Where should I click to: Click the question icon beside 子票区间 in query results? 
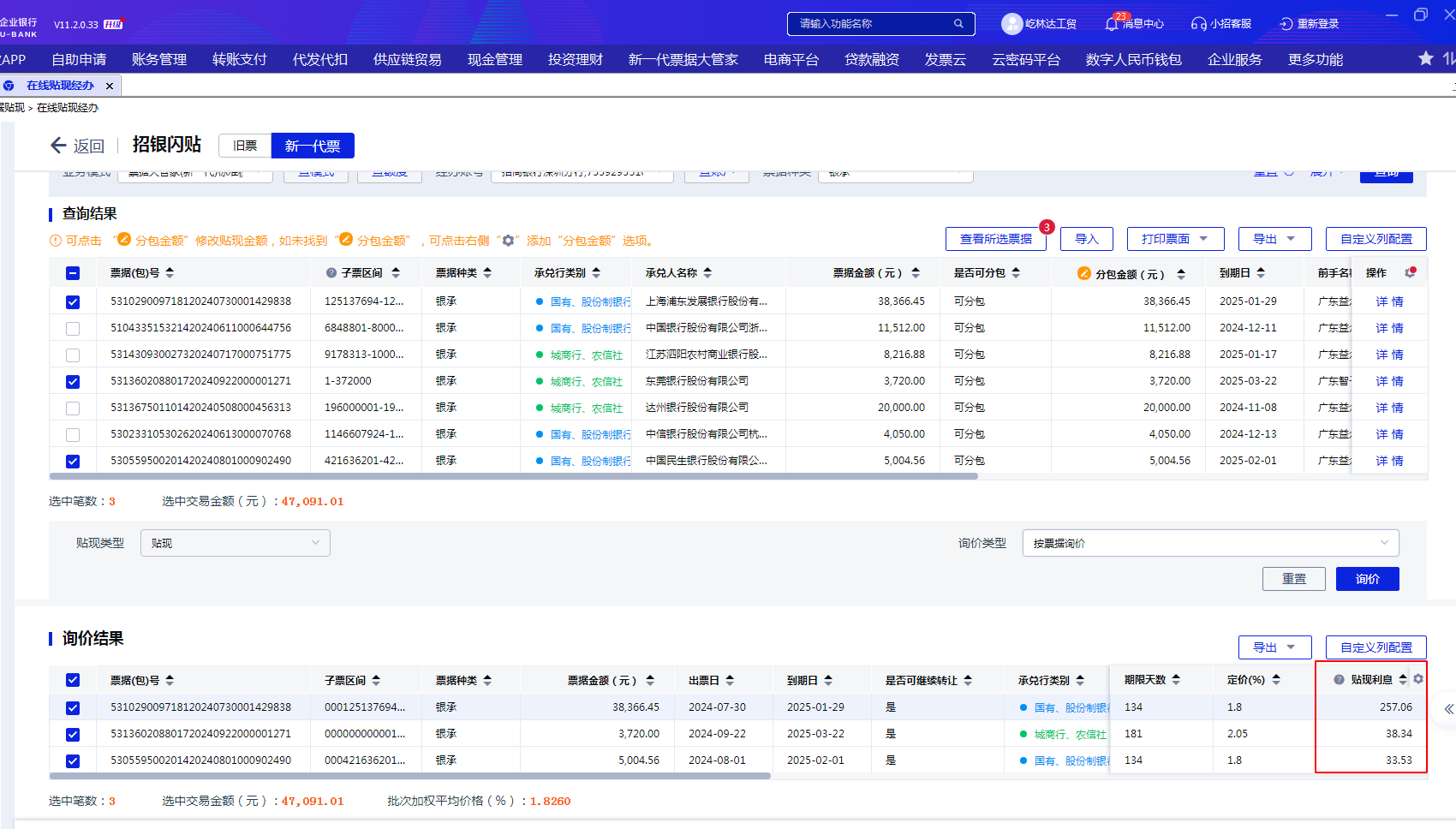point(331,273)
